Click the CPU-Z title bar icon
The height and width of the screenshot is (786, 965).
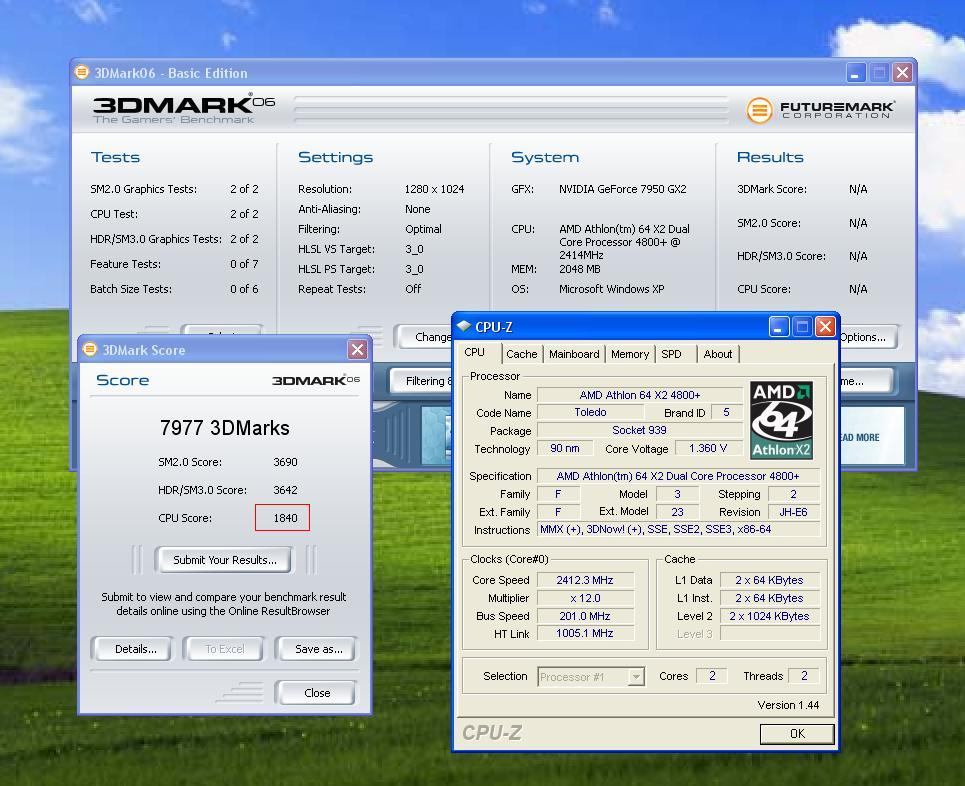click(463, 326)
